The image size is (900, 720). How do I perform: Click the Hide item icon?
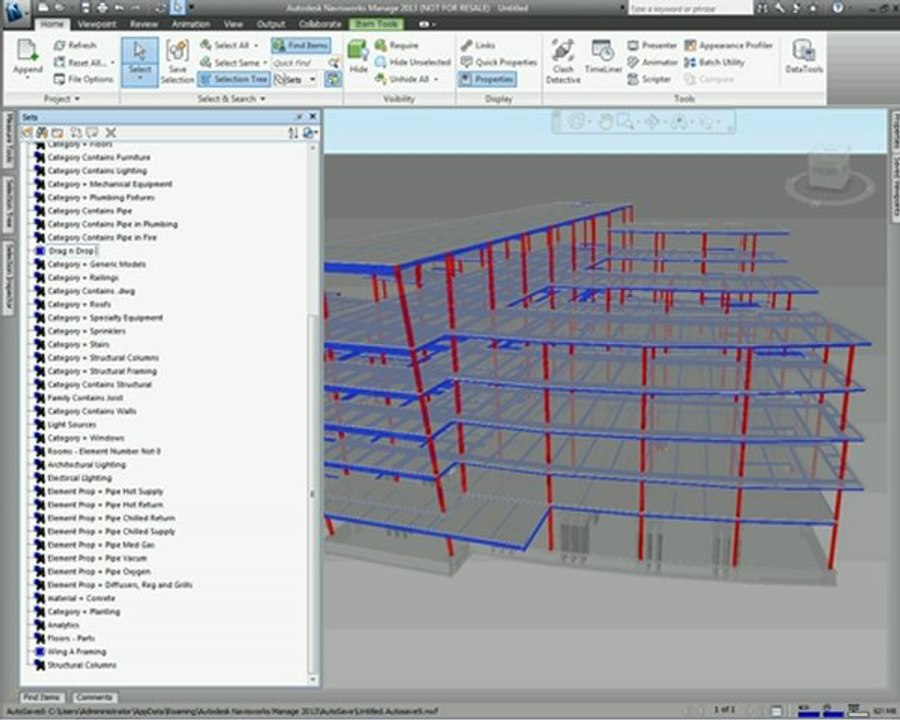coord(358,51)
